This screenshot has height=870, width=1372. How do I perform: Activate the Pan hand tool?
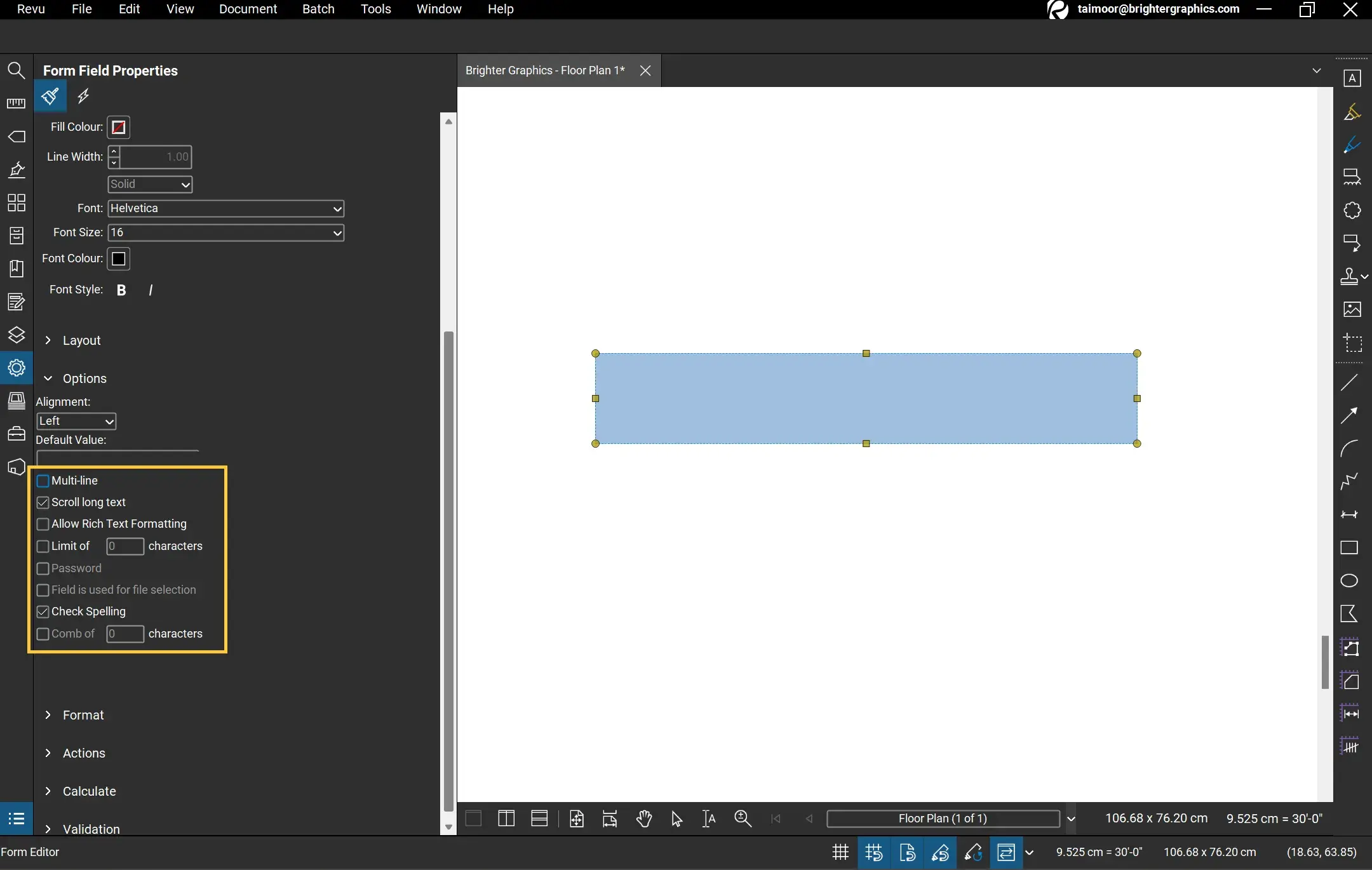644,819
